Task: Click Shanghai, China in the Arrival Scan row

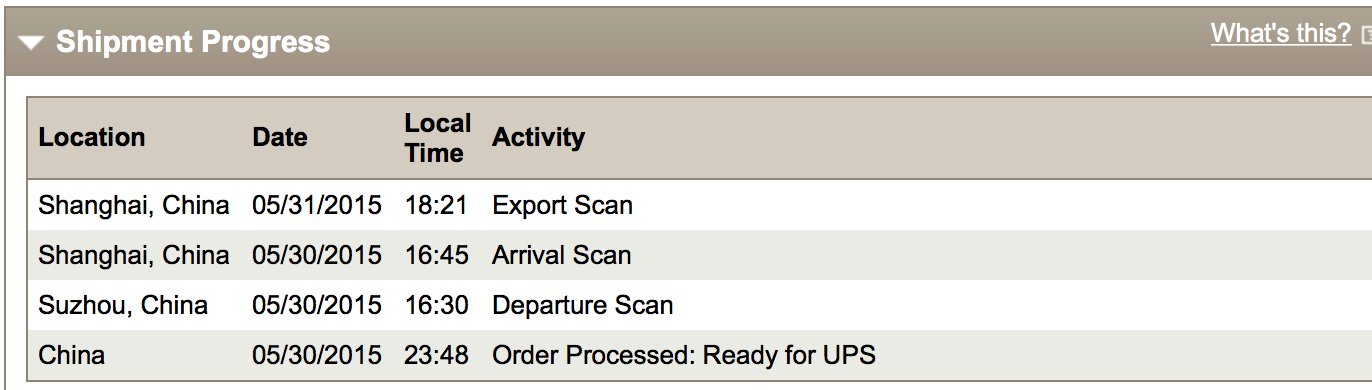Action: tap(134, 255)
